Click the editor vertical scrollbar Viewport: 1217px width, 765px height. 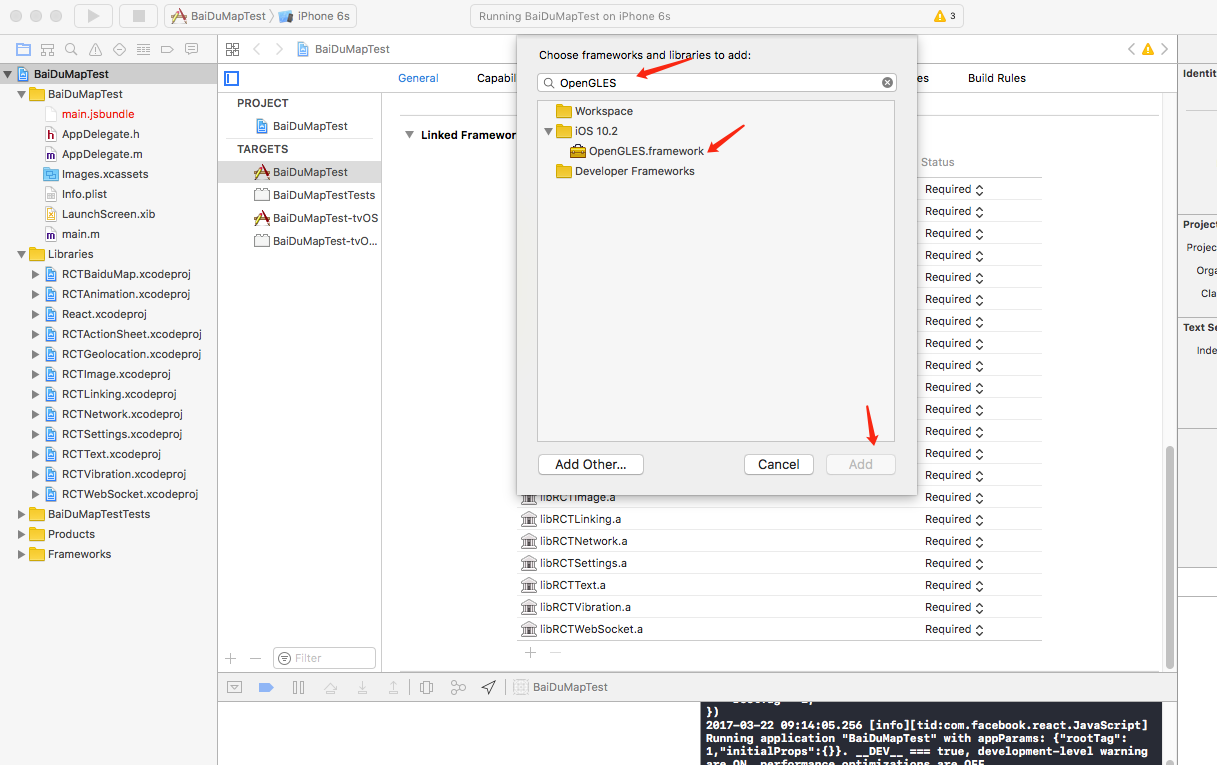click(1171, 557)
